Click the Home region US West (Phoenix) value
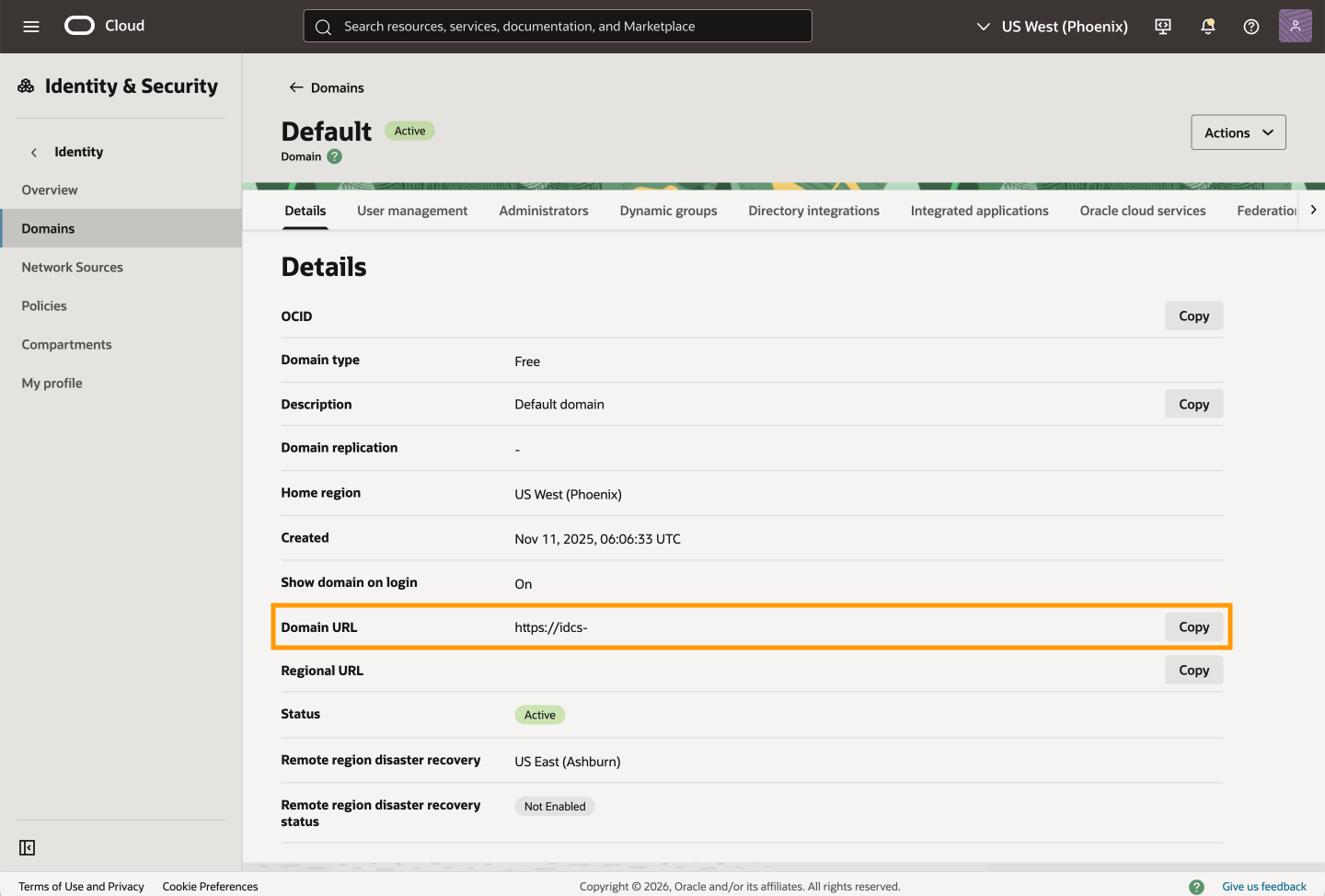Viewport: 1325px width, 896px height. tap(569, 495)
